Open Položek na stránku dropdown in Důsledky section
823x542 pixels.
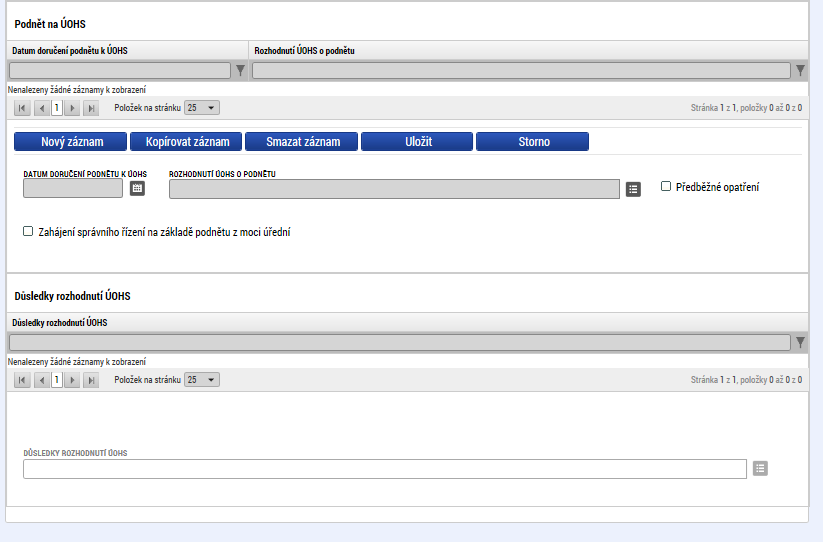point(202,379)
